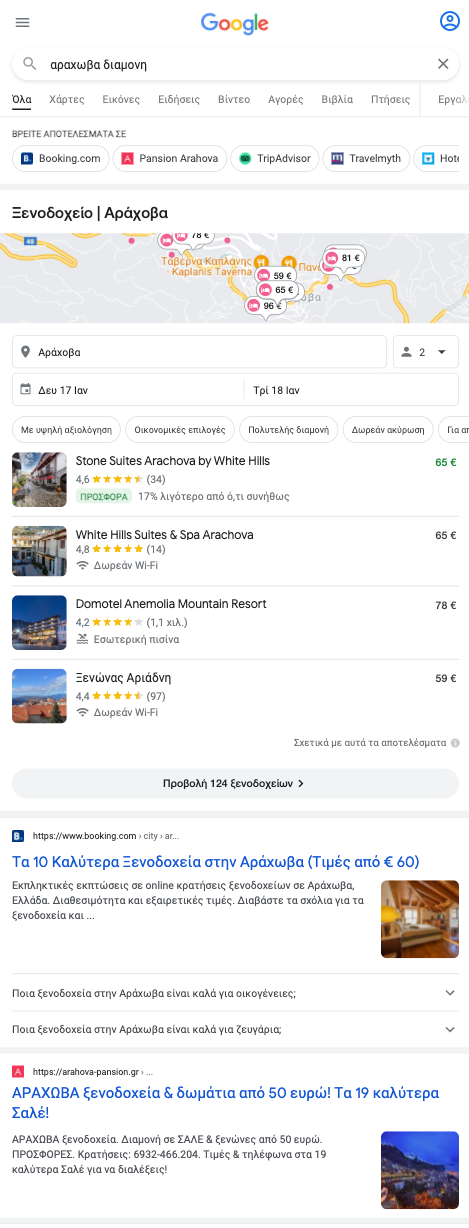
Task: Enable the Οικονομικές επιλογές filter chip
Action: click(180, 429)
